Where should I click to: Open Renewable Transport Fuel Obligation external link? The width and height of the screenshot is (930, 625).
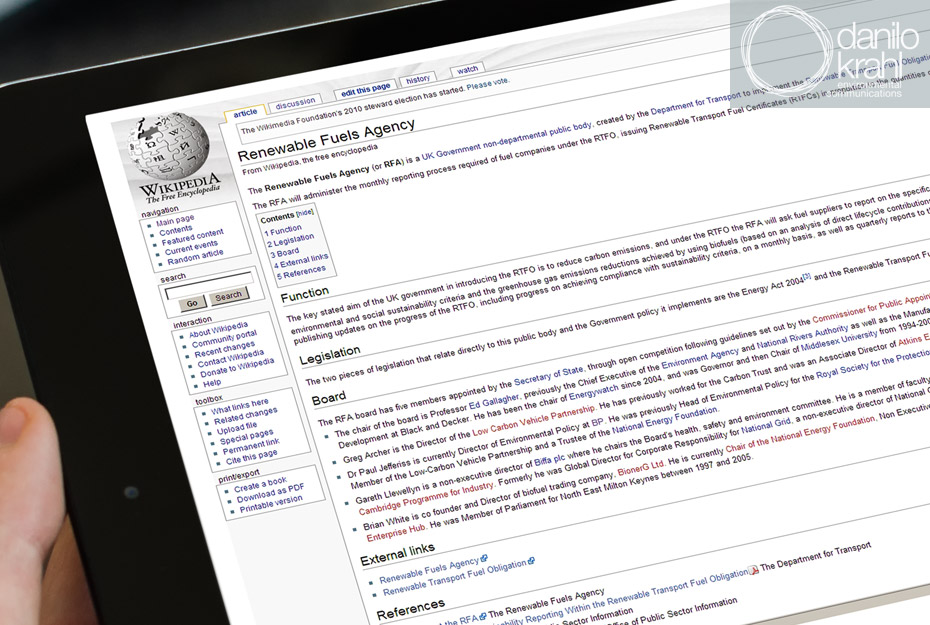click(455, 576)
